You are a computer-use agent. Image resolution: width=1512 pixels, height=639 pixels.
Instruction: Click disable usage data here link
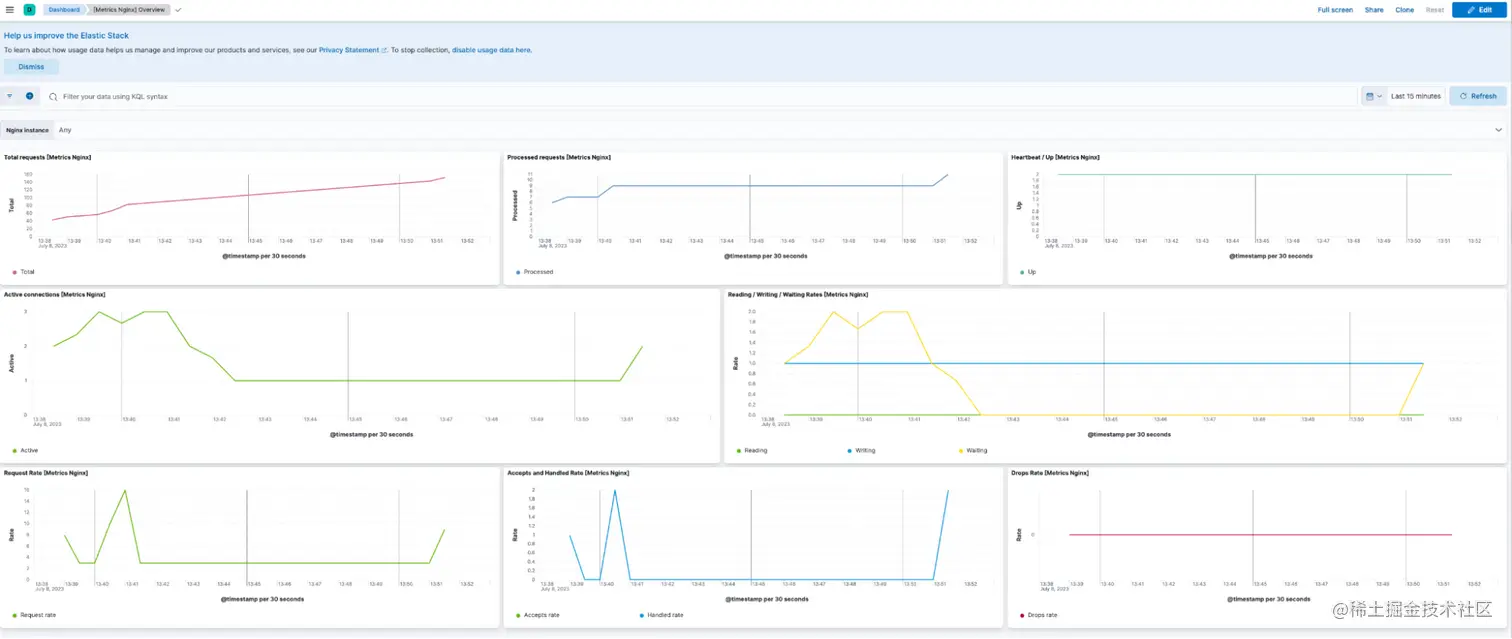click(491, 50)
